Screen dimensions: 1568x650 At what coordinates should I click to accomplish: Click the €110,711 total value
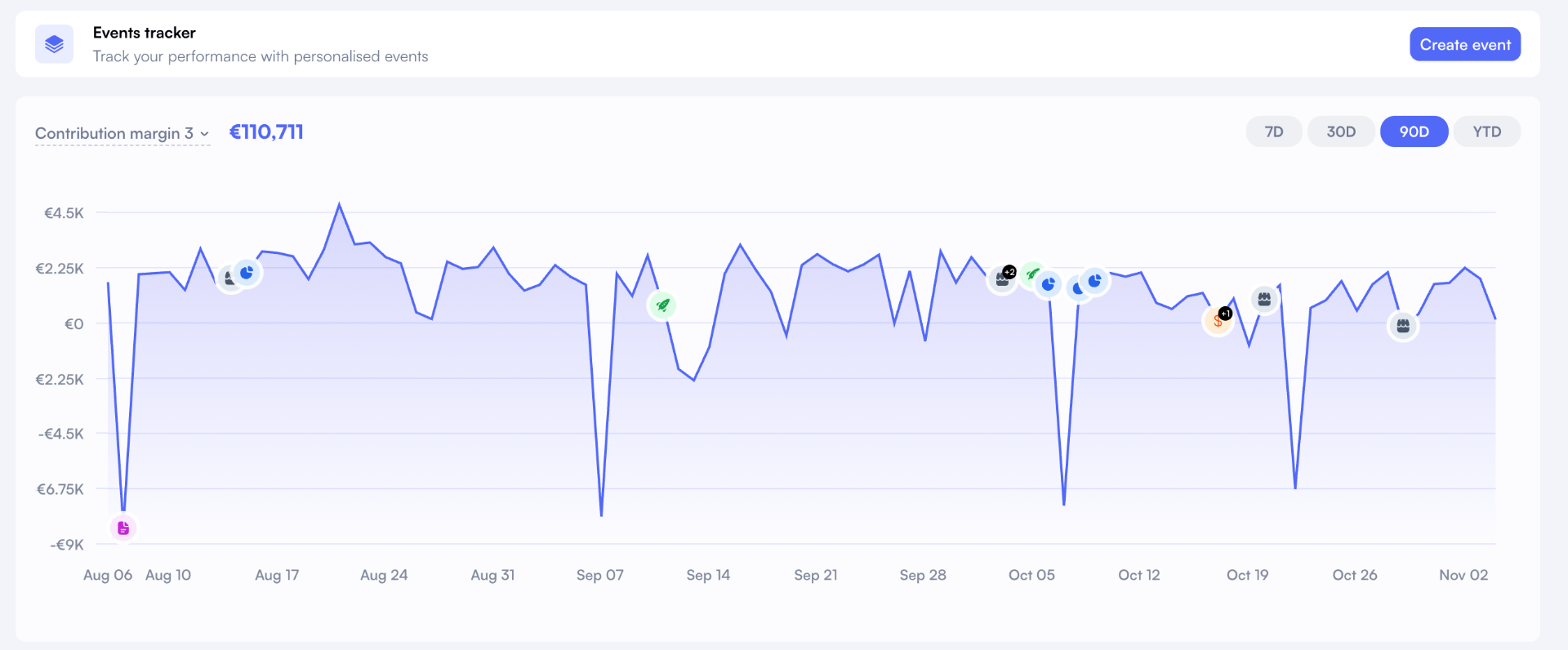[266, 132]
